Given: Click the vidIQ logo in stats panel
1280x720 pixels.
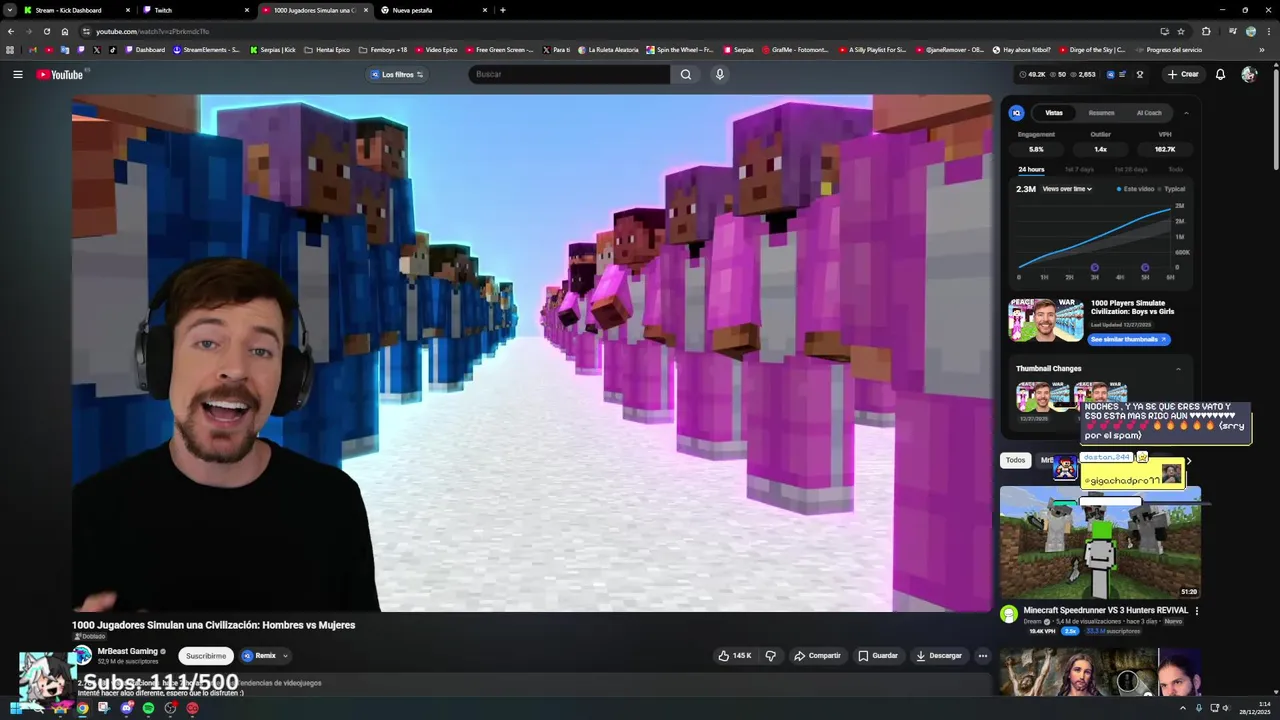Looking at the screenshot, I should tap(1016, 113).
